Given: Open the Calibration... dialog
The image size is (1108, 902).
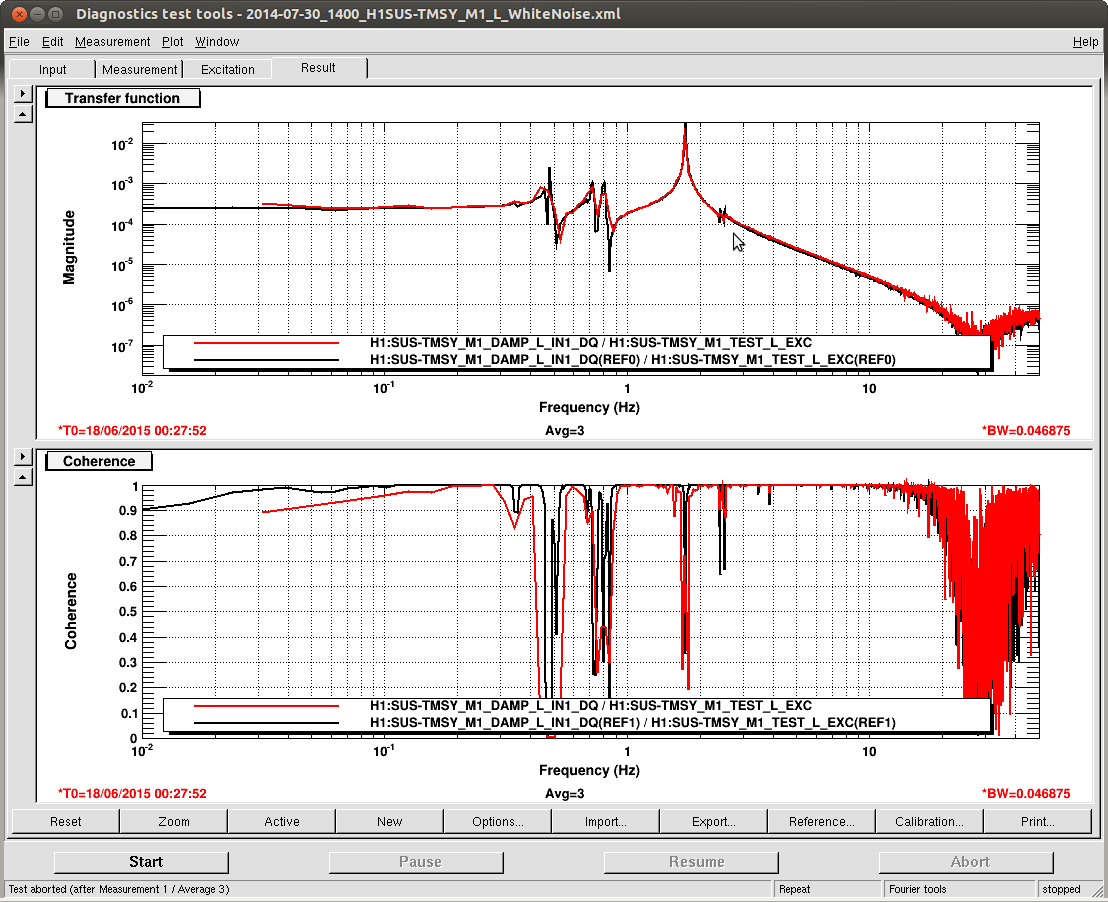Looking at the screenshot, I should 929,821.
